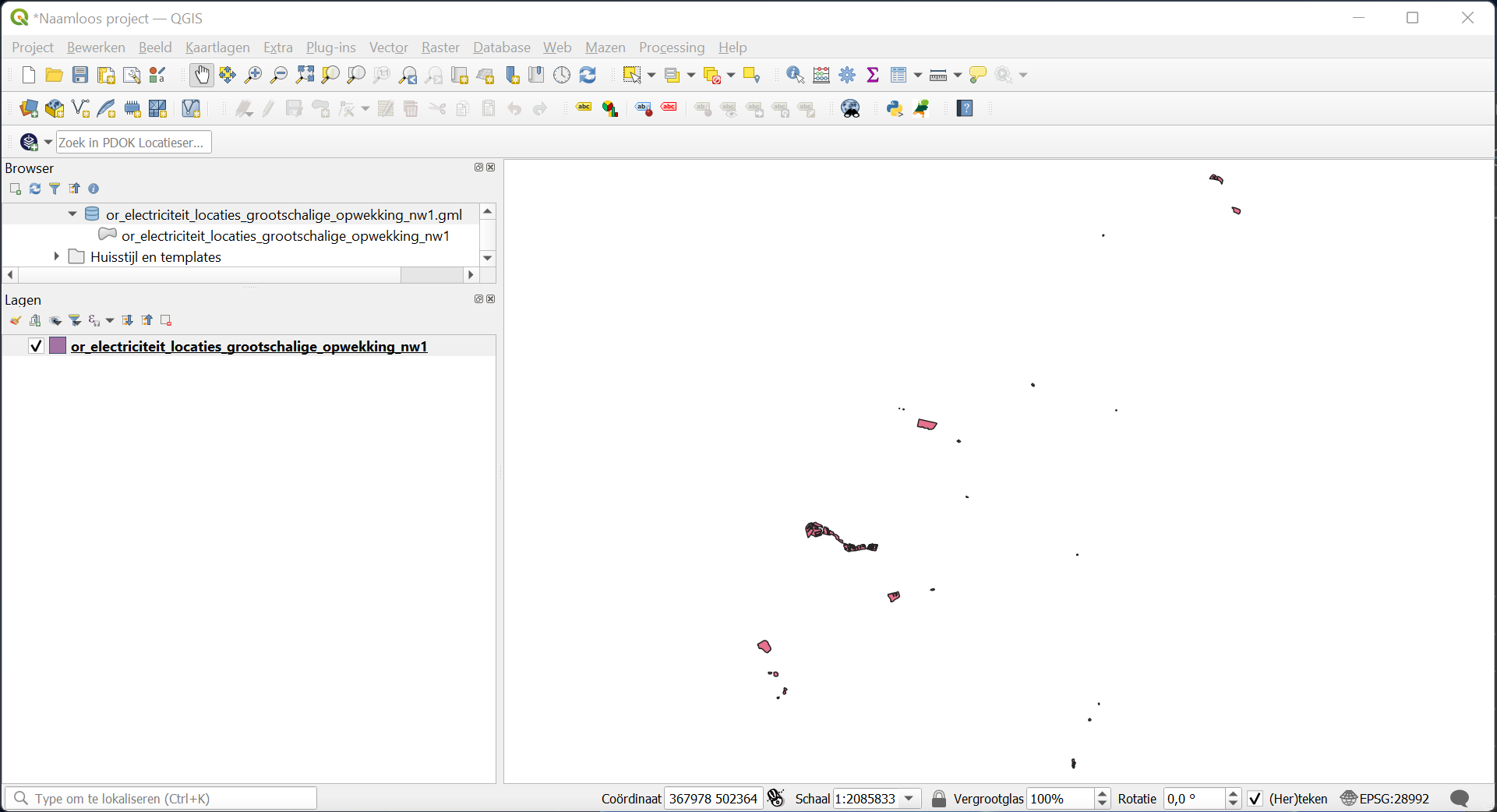Viewport: 1497px width, 812px height.
Task: Open the Temporal Controller clock icon
Action: (562, 75)
